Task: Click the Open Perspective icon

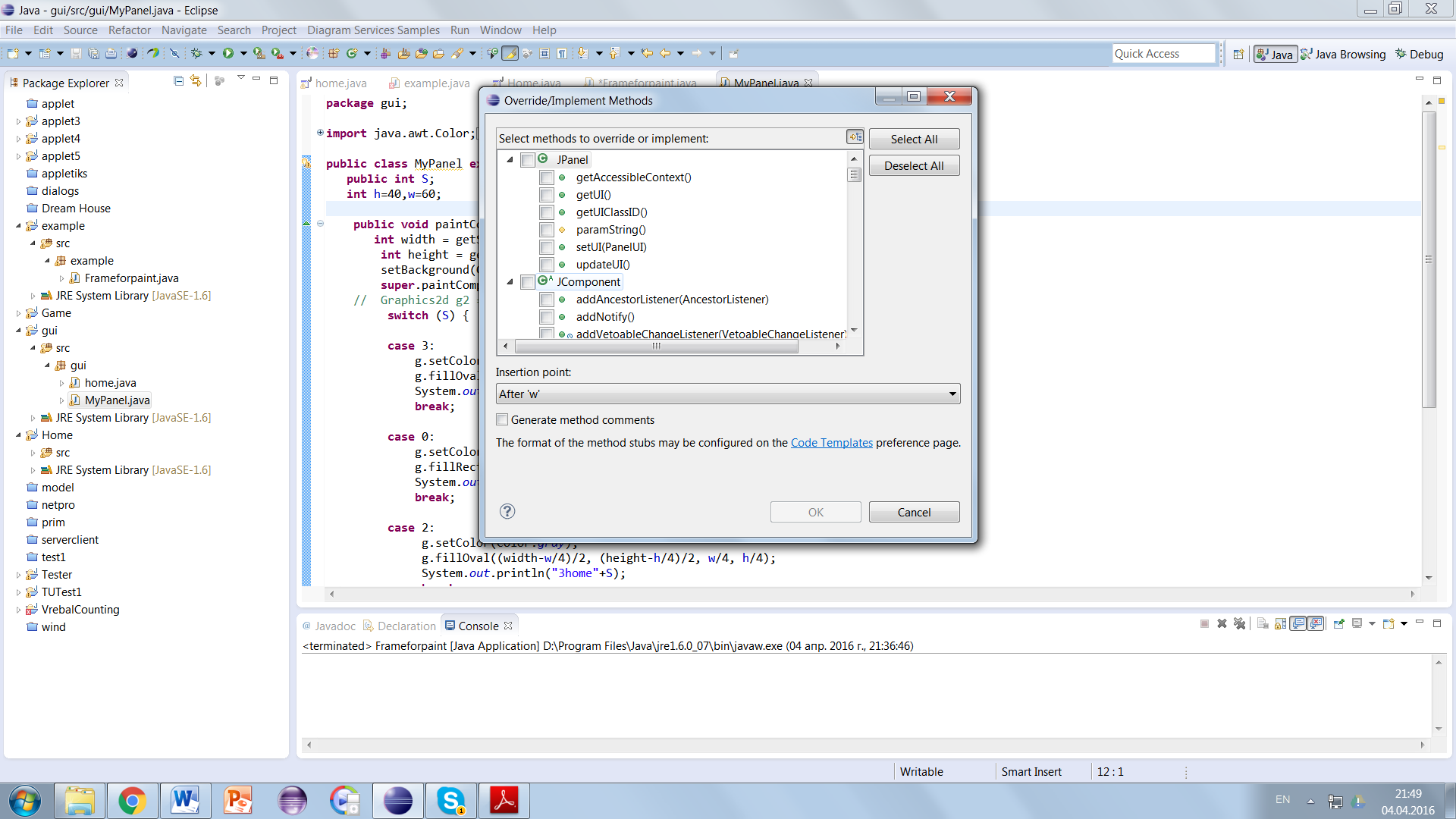Action: click(x=1238, y=54)
